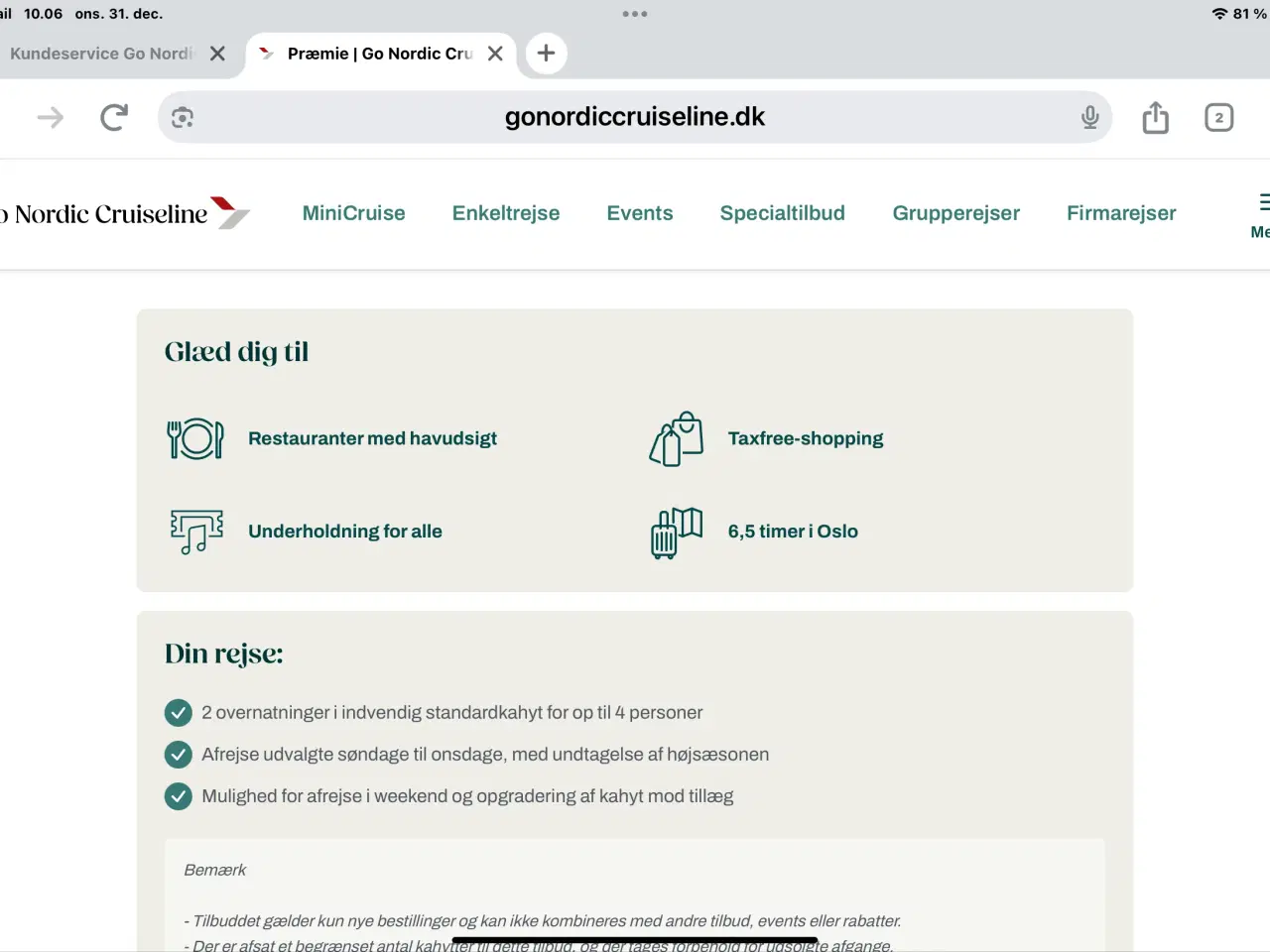1270x952 pixels.
Task: Open the Specialtilbud menu item
Action: coord(782,213)
